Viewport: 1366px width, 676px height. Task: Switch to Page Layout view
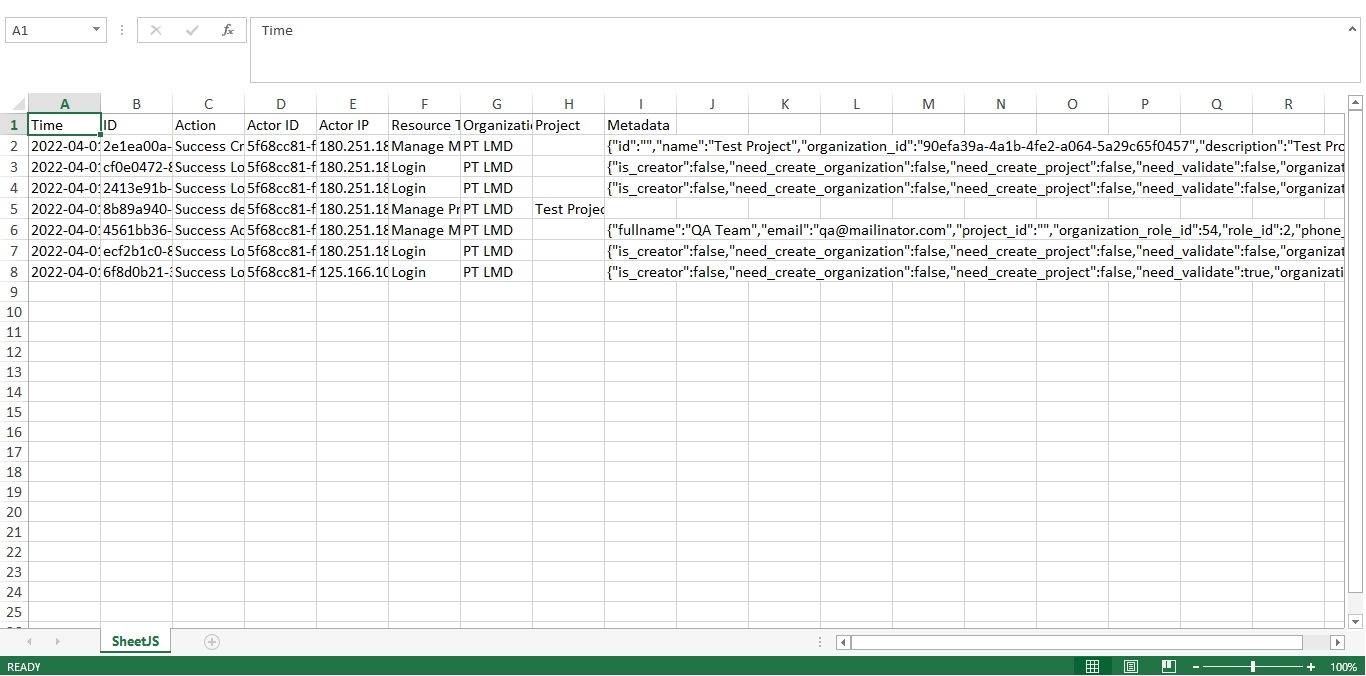coord(1130,667)
